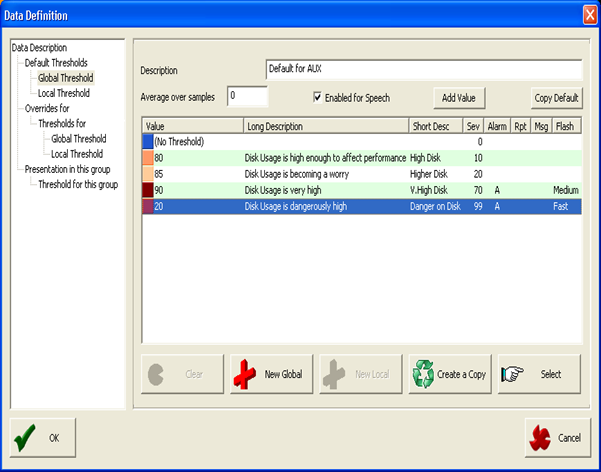Screen dimensions: 601x472
Task: Click the green checkmark OK icon
Action: click(27, 438)
